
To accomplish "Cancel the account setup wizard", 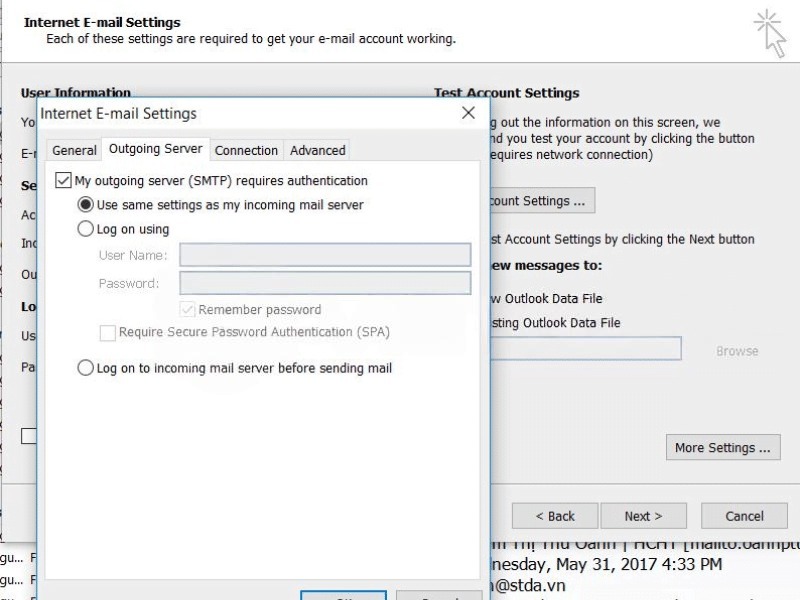I will (x=744, y=516).
